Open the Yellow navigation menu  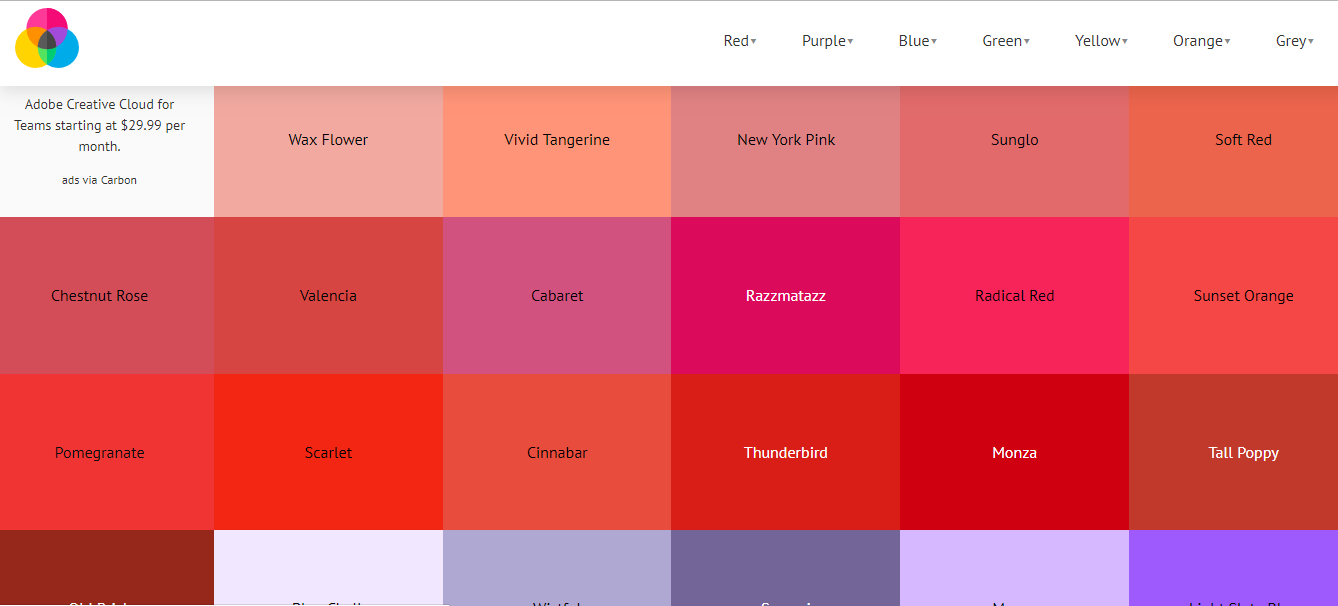(x=1101, y=41)
